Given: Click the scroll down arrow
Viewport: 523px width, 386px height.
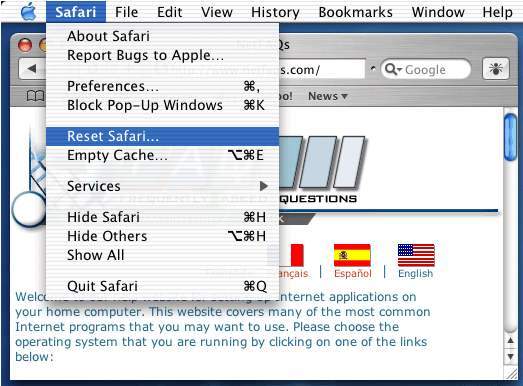Looking at the screenshot, I should tap(510, 357).
